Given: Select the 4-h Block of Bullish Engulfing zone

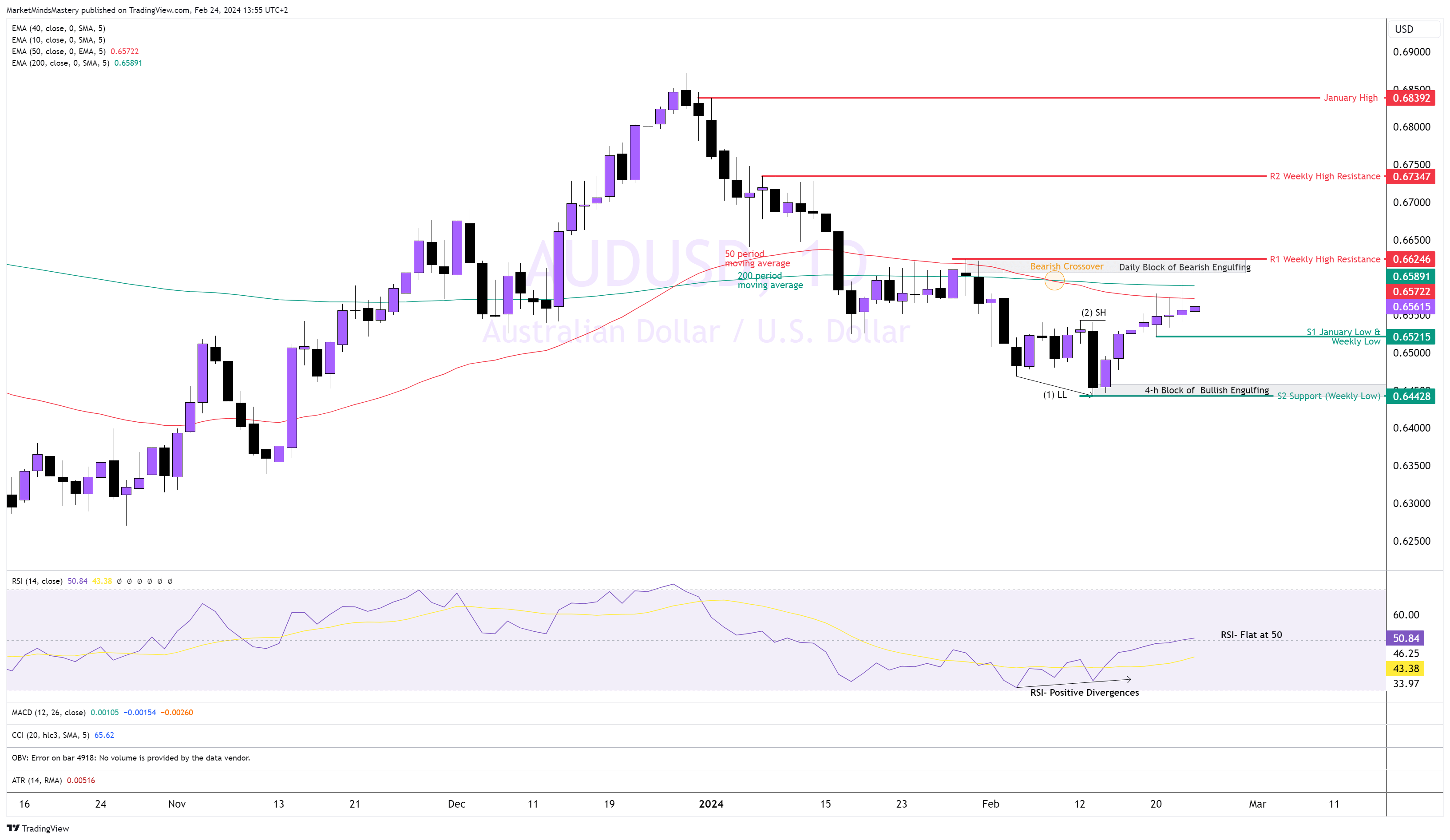Looking at the screenshot, I should [1206, 390].
